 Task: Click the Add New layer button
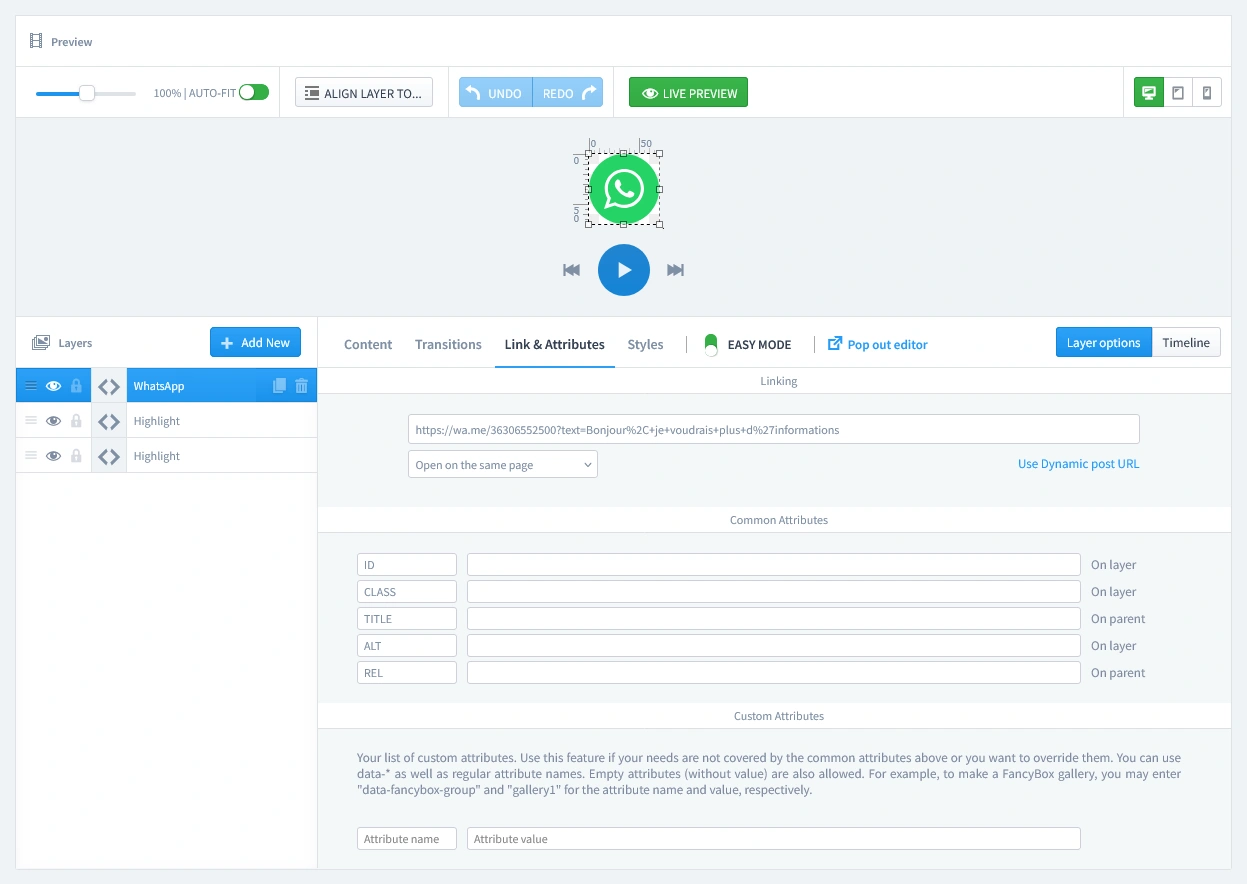tap(255, 343)
